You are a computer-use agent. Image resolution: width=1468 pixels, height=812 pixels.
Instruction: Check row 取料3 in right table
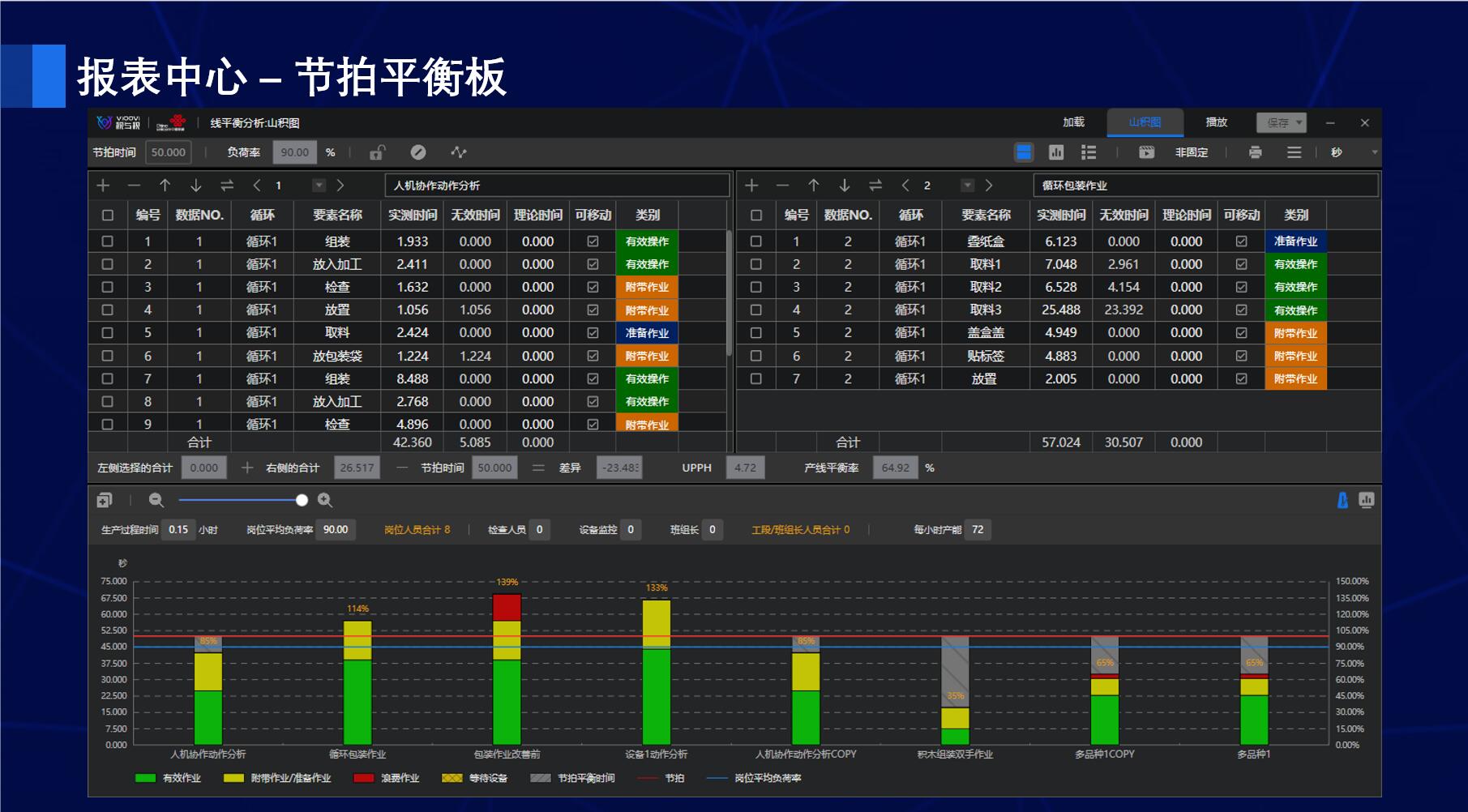point(756,310)
